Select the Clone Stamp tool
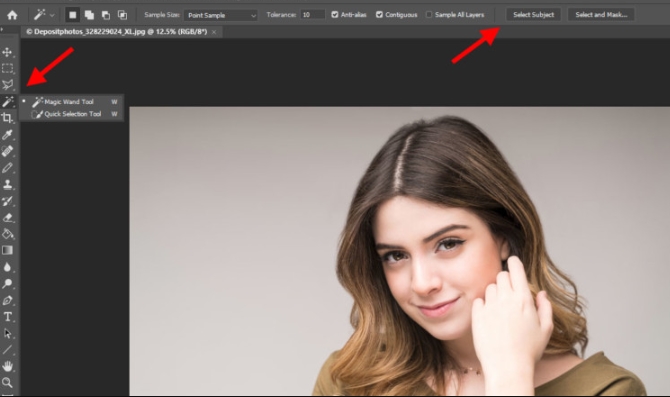This screenshot has height=397, width=670. tap(7, 184)
